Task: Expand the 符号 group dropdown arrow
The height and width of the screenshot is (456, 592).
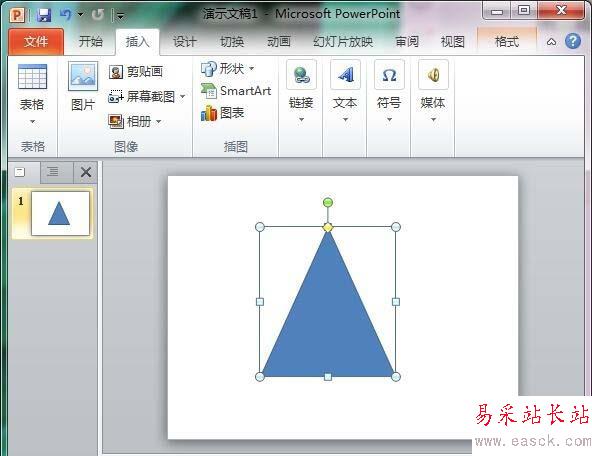Action: coord(389,120)
